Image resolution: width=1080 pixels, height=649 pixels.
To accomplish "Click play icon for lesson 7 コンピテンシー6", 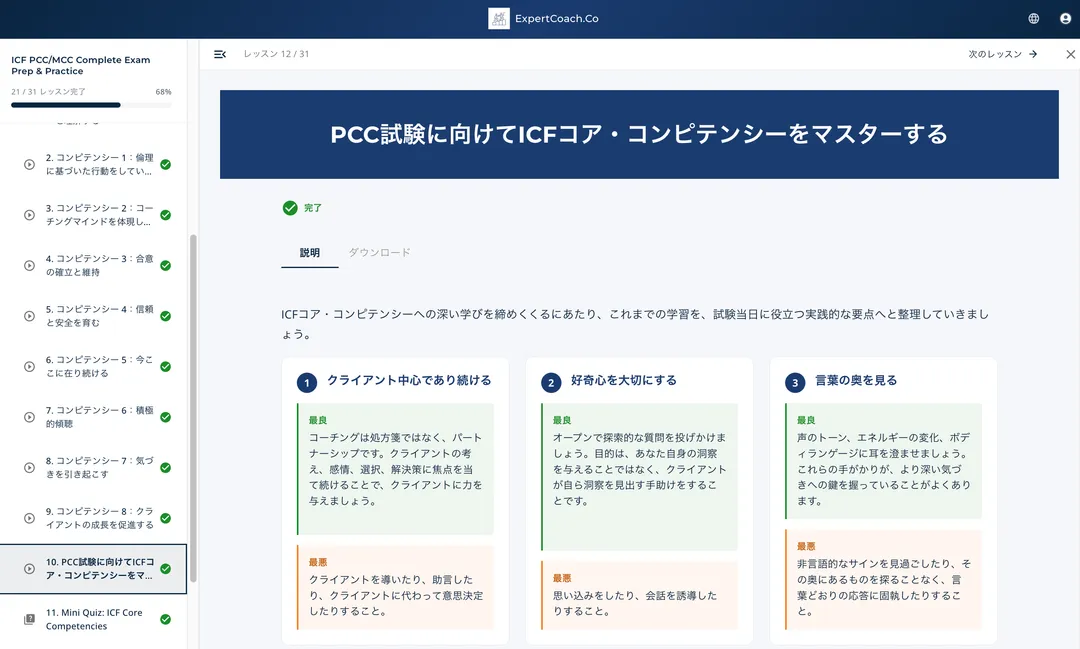I will tap(30, 417).
